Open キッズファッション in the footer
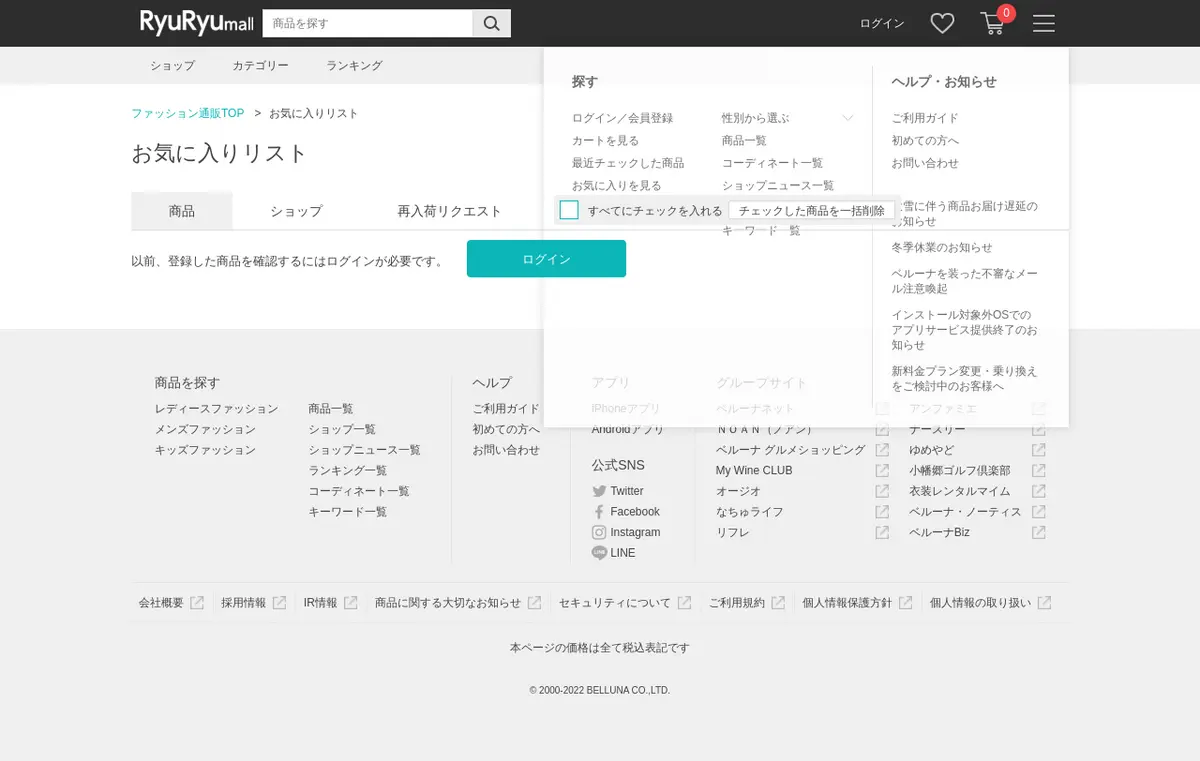This screenshot has width=1200, height=761. click(x=205, y=450)
